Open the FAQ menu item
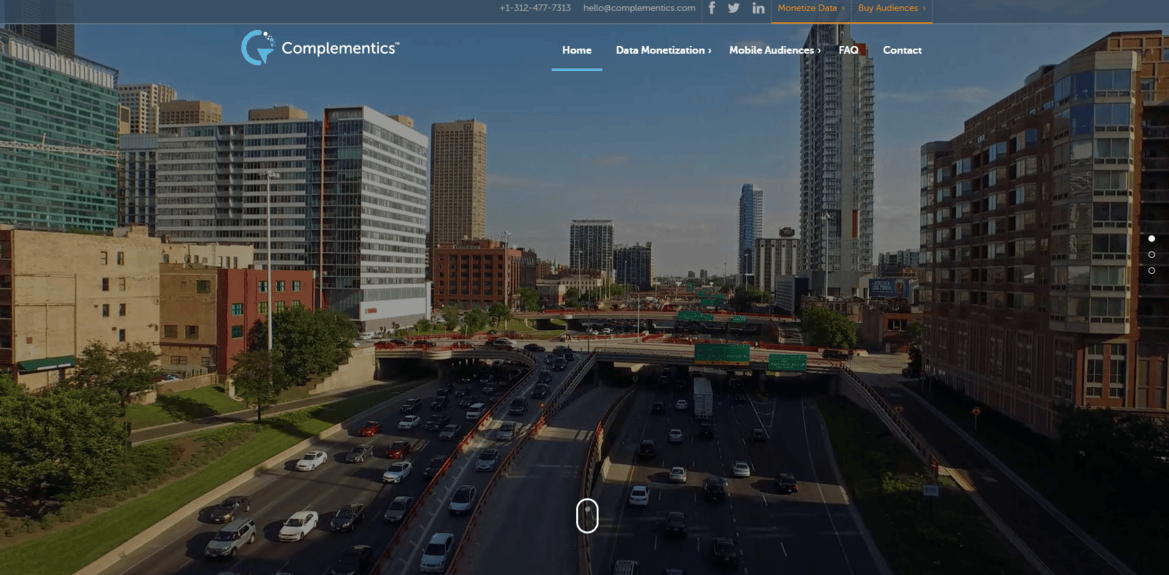 click(x=848, y=50)
